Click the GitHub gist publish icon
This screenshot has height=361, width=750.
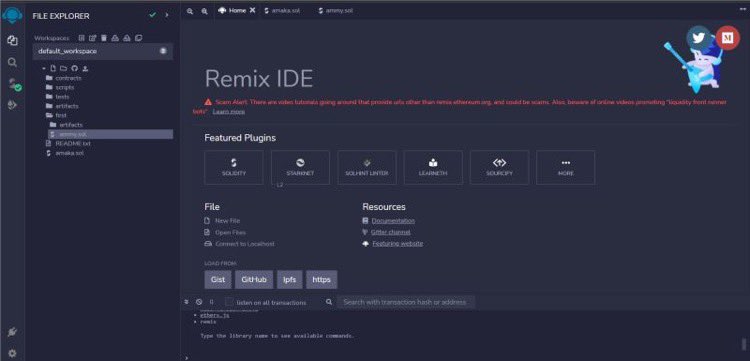(74, 68)
